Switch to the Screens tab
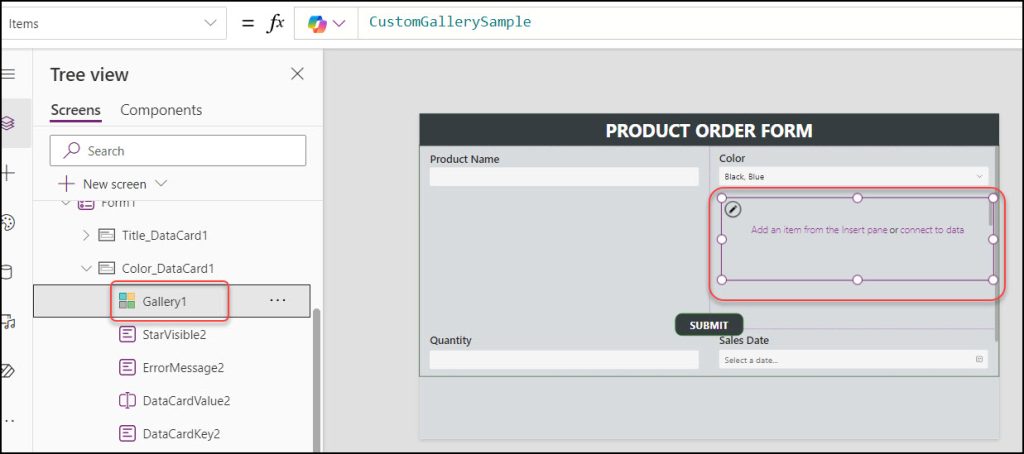Image resolution: width=1024 pixels, height=454 pixels. [76, 110]
